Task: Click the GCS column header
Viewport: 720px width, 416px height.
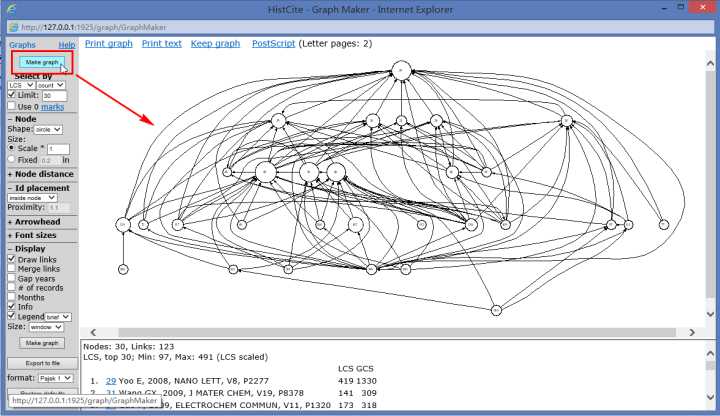Action: (365, 369)
